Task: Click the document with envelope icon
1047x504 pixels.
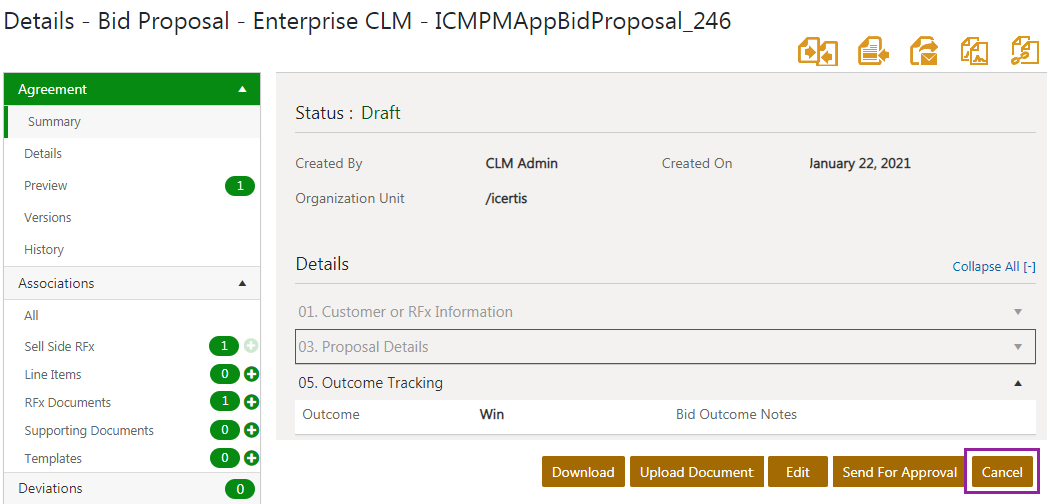Action: [x=923, y=51]
